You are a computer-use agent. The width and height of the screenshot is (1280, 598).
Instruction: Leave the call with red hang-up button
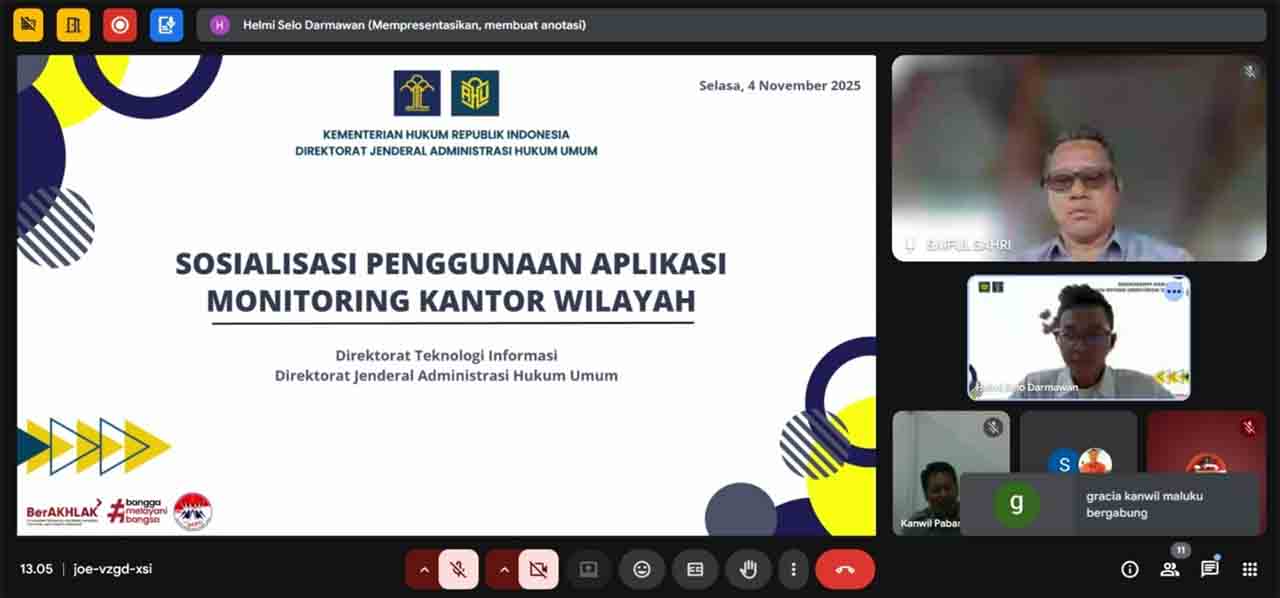tap(845, 569)
